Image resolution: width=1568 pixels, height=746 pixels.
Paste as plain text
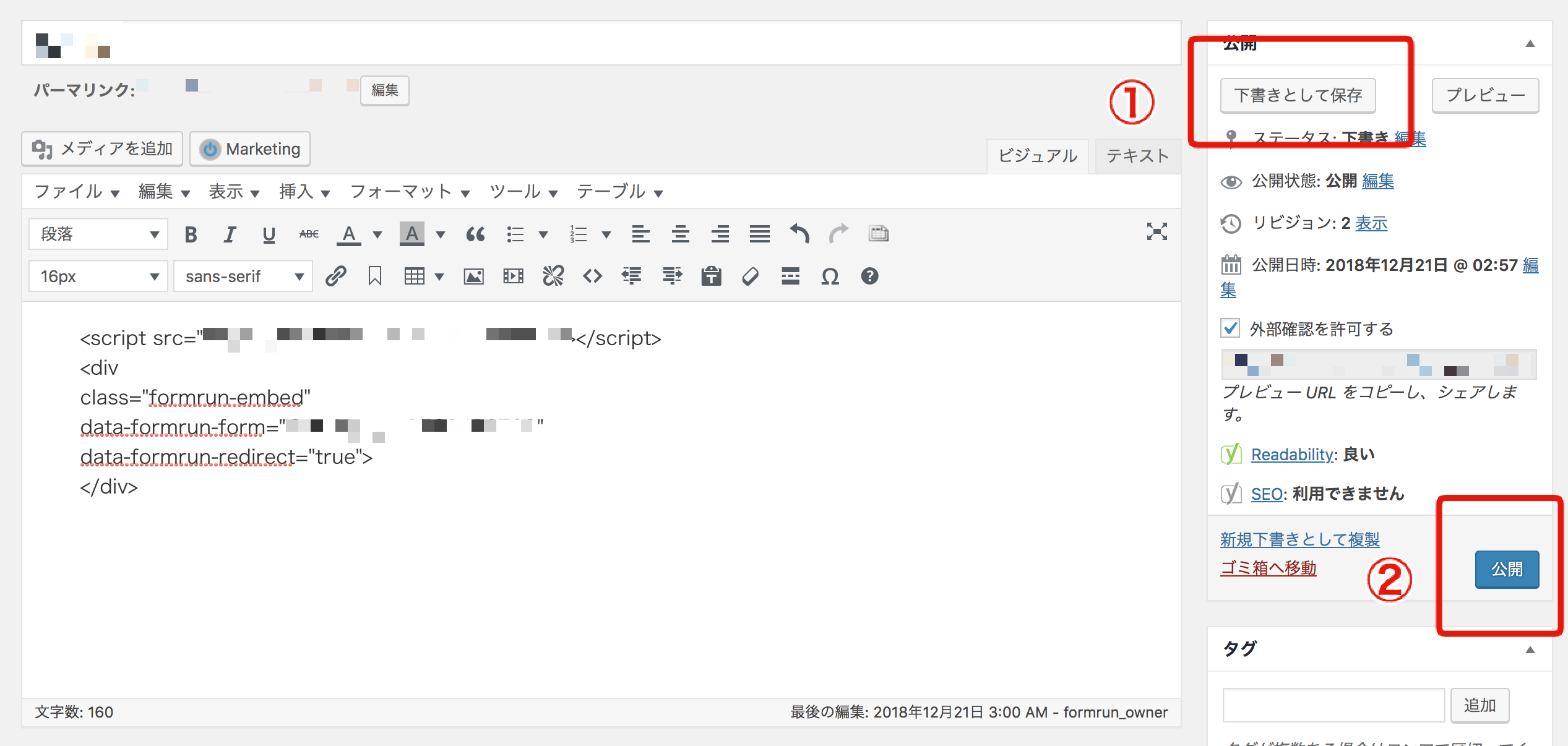coord(711,276)
